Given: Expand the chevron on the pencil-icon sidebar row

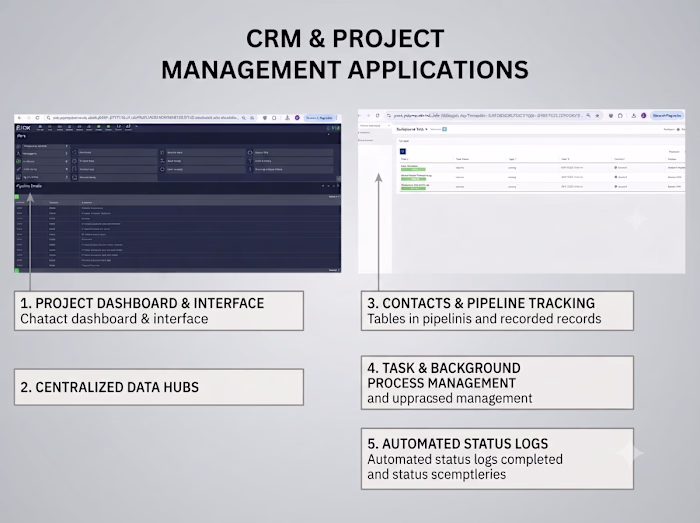Looking at the screenshot, I should (x=67, y=169).
